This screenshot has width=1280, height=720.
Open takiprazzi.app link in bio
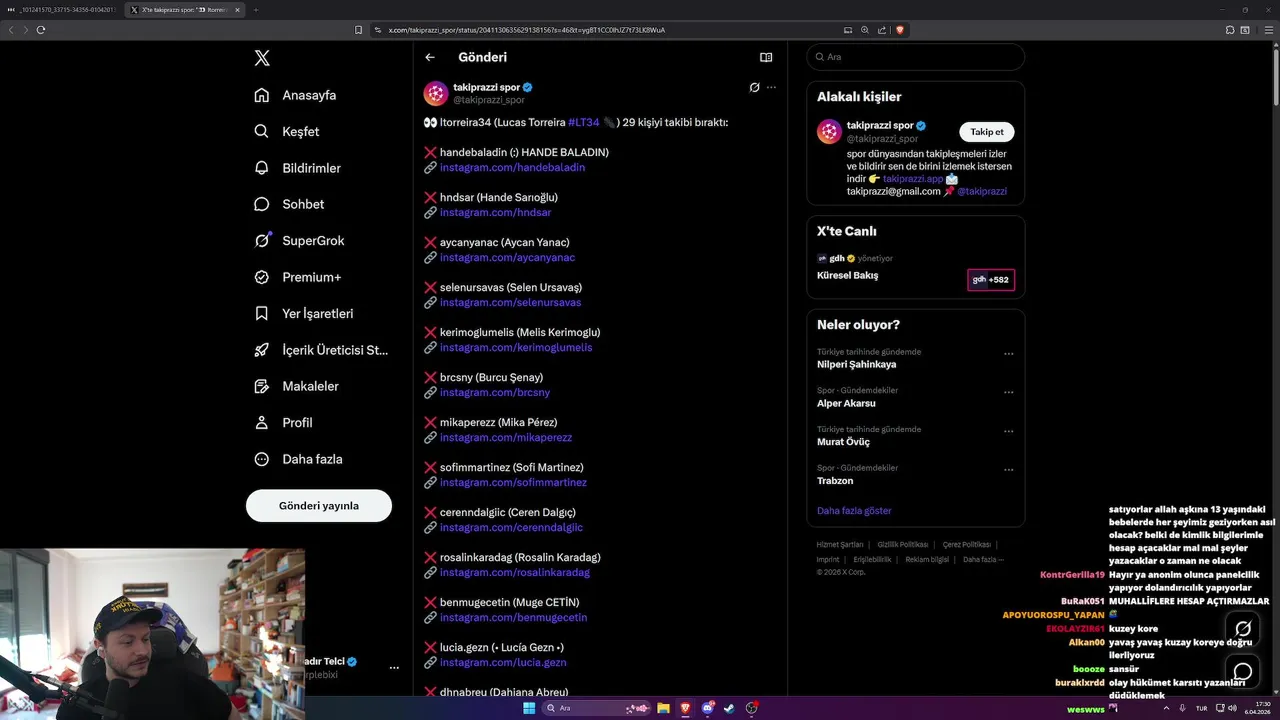pyautogui.click(x=913, y=179)
